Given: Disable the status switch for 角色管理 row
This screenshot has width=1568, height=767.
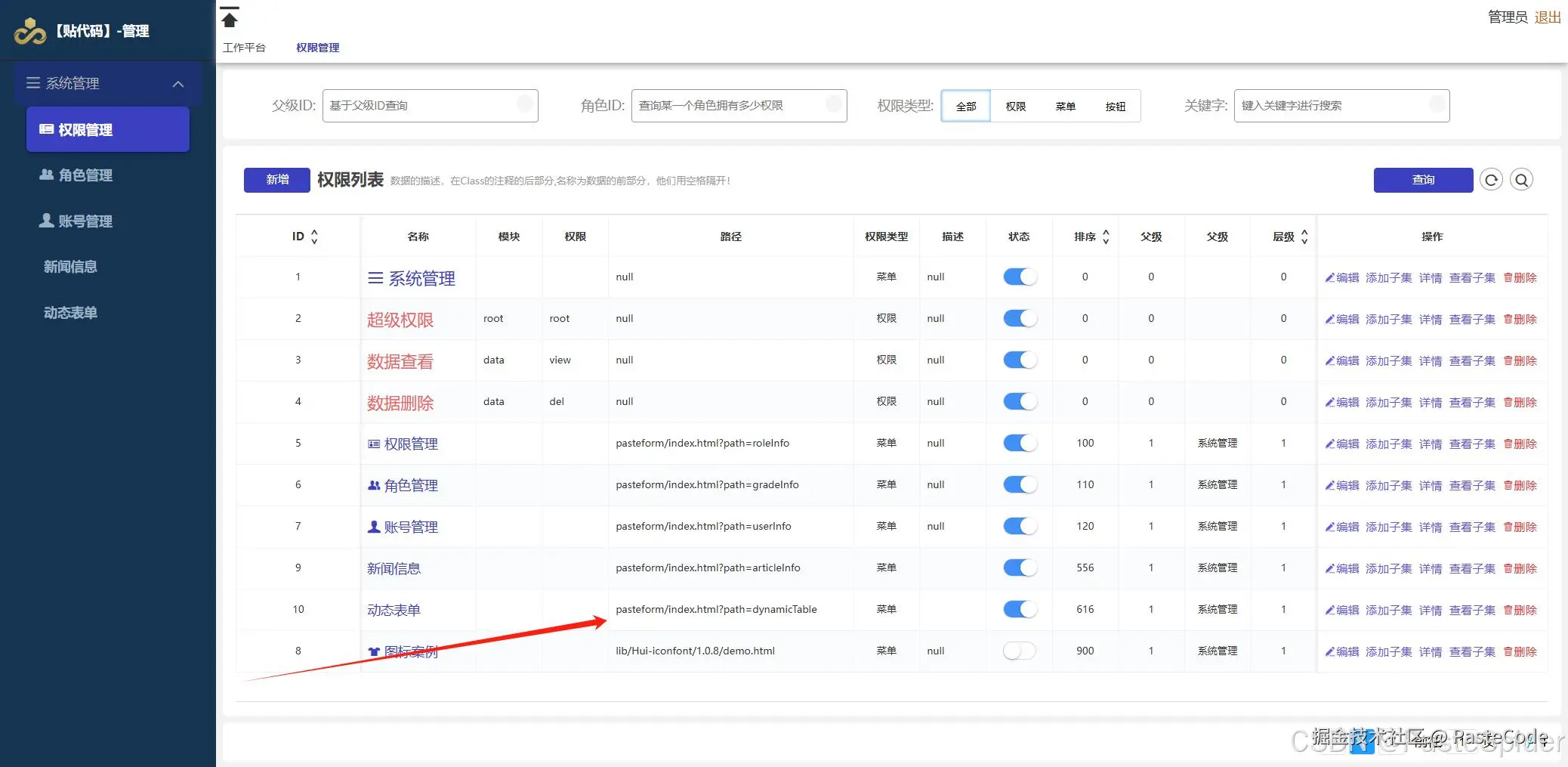Looking at the screenshot, I should tap(1020, 484).
